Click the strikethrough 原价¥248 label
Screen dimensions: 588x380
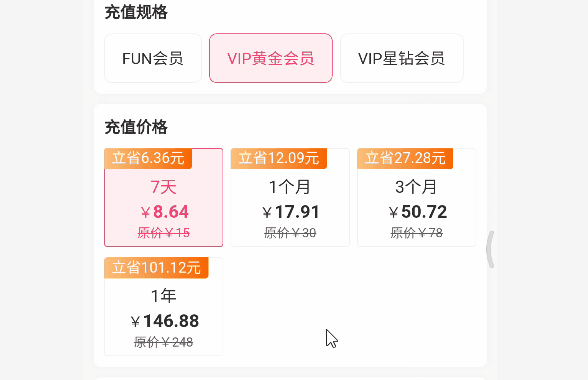(164, 342)
